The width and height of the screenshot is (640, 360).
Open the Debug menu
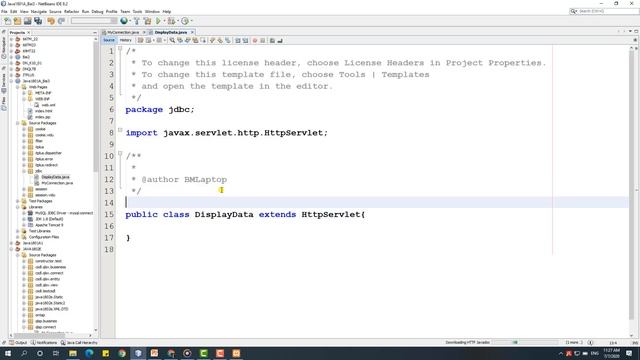point(97,11)
